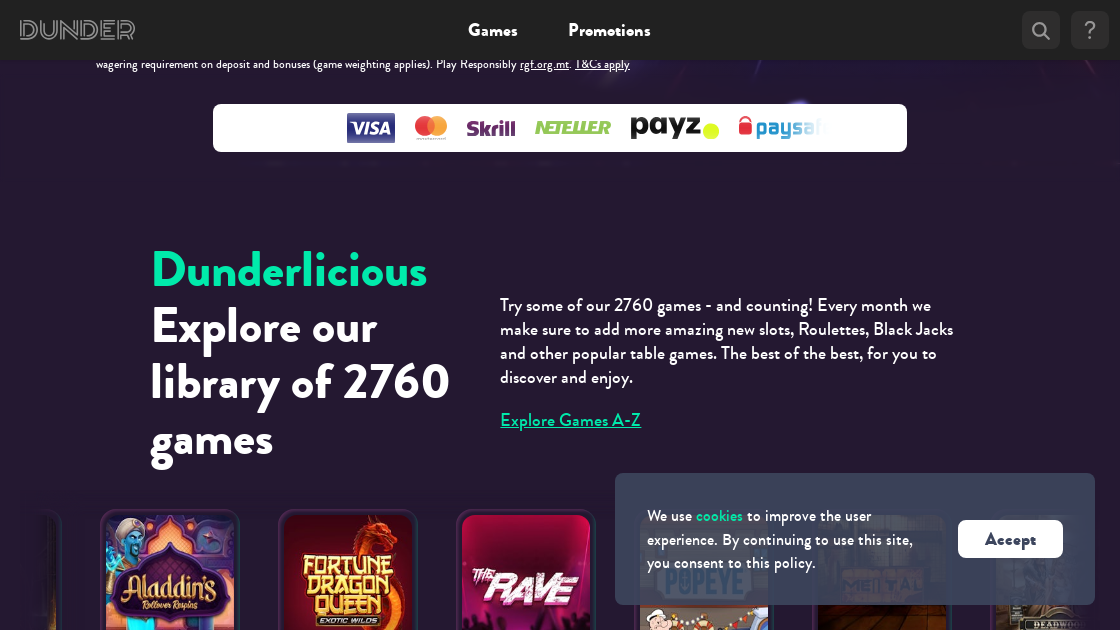Click the Paysafe payment logo
The width and height of the screenshot is (1120, 630).
click(x=782, y=127)
